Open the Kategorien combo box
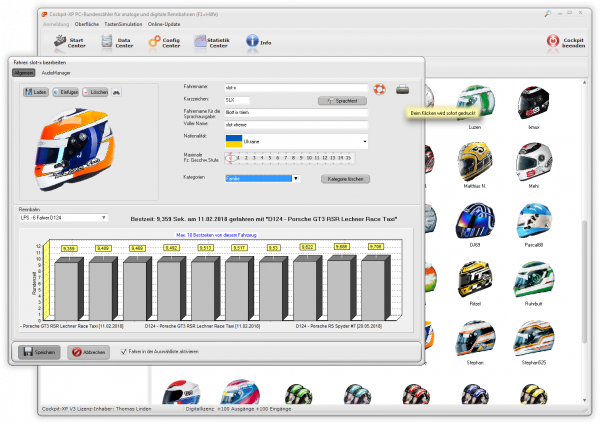The height and width of the screenshot is (424, 600). pos(296,178)
